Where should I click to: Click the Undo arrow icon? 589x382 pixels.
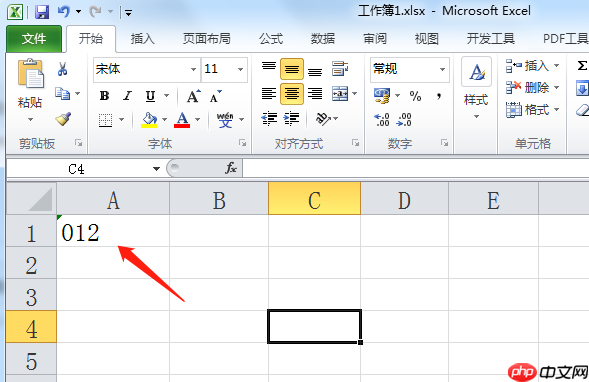pyautogui.click(x=64, y=12)
